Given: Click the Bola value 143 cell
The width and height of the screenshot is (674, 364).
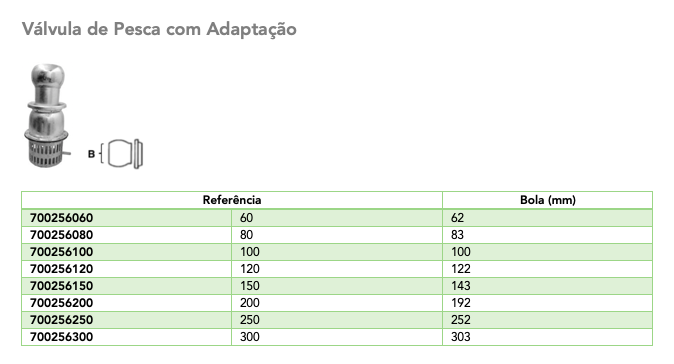Looking at the screenshot, I should (547, 286).
